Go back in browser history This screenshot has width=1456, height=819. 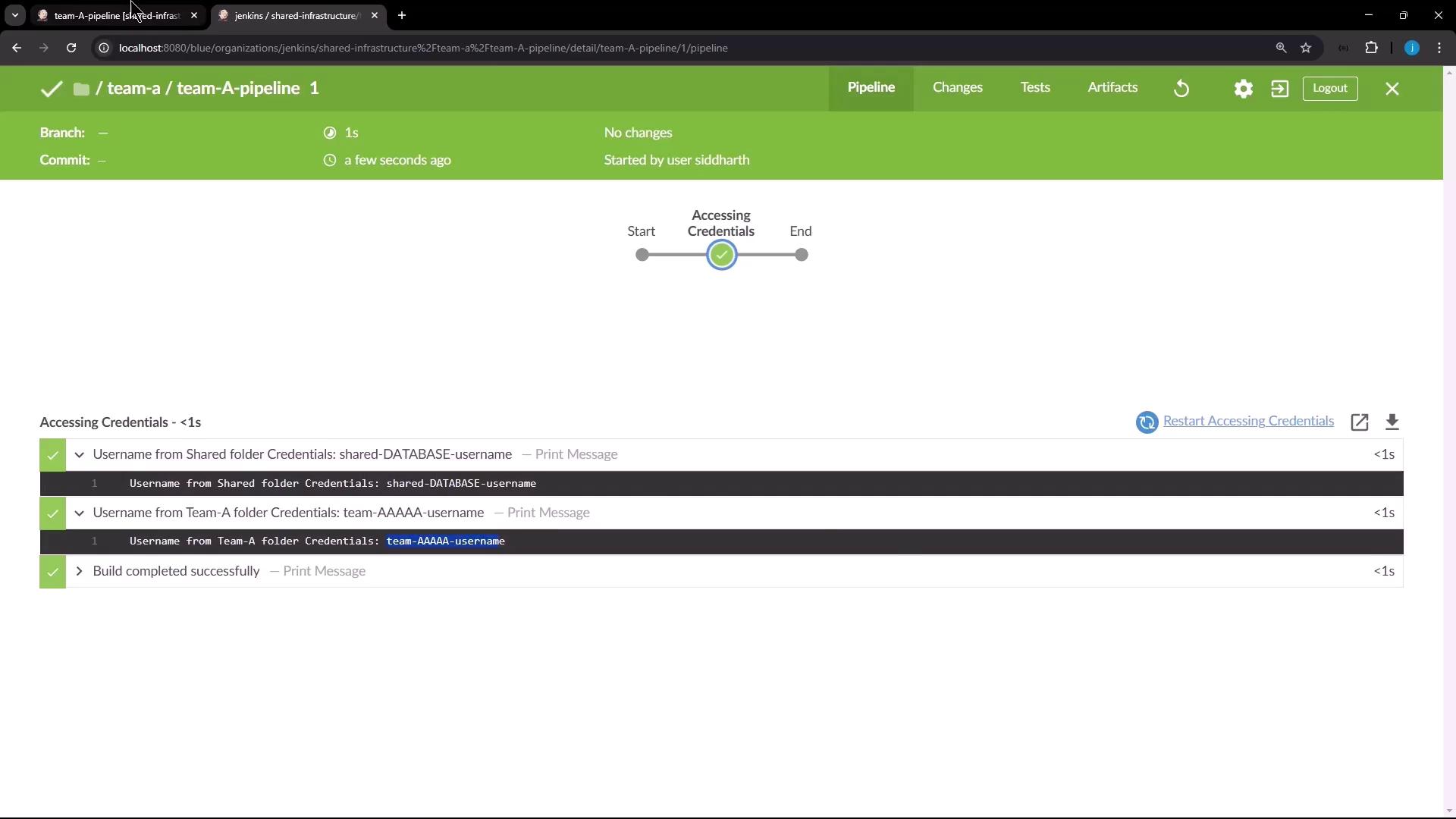pos(17,48)
